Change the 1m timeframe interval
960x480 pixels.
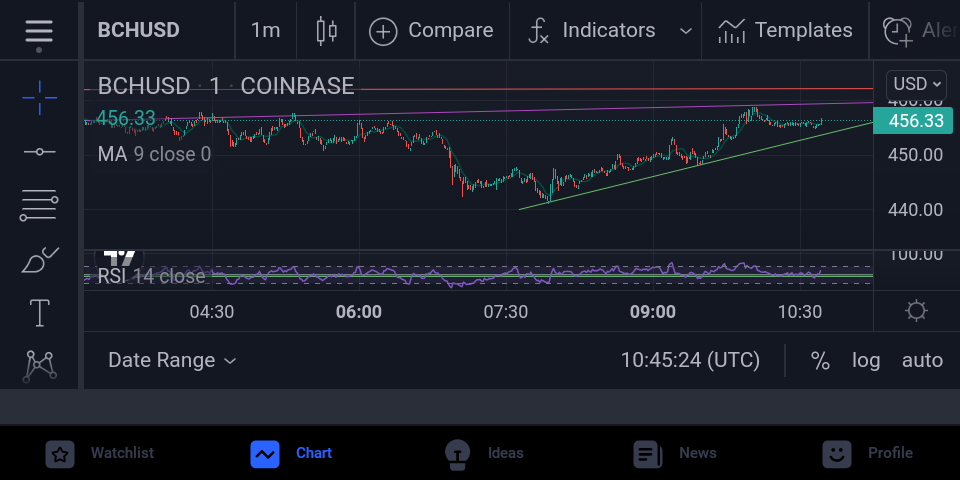(x=265, y=31)
